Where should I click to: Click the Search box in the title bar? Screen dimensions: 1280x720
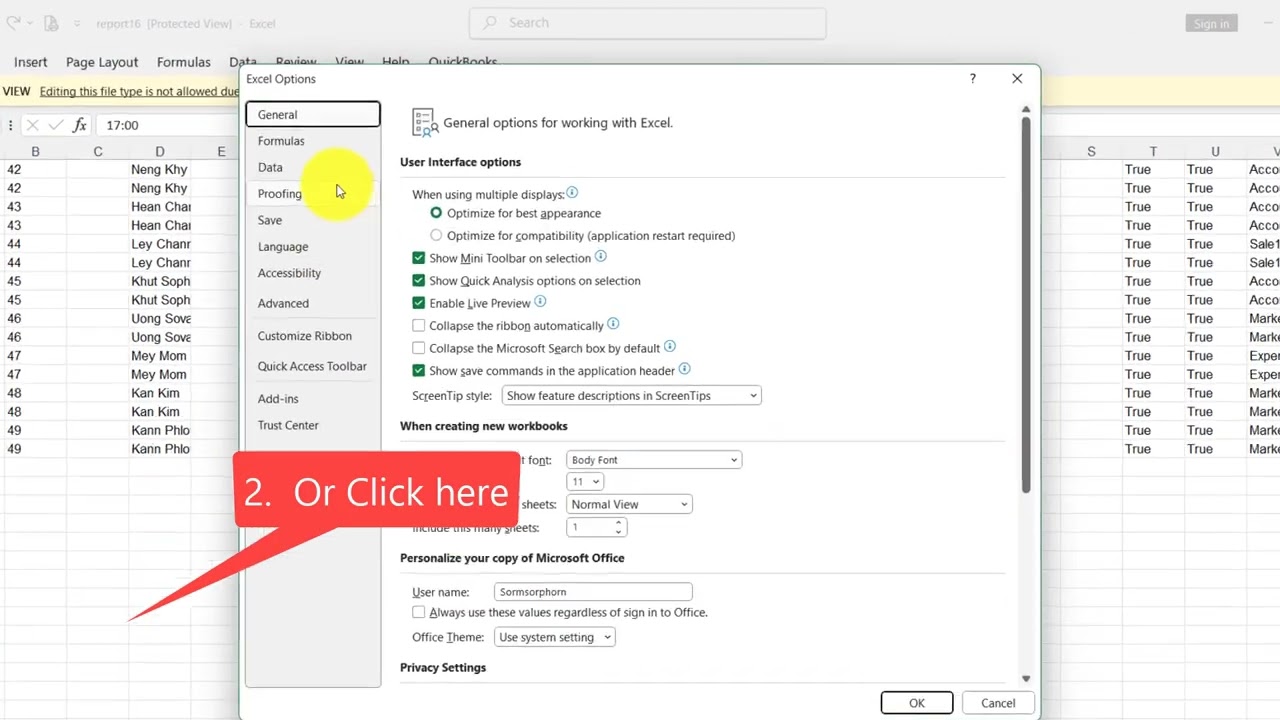click(x=648, y=23)
